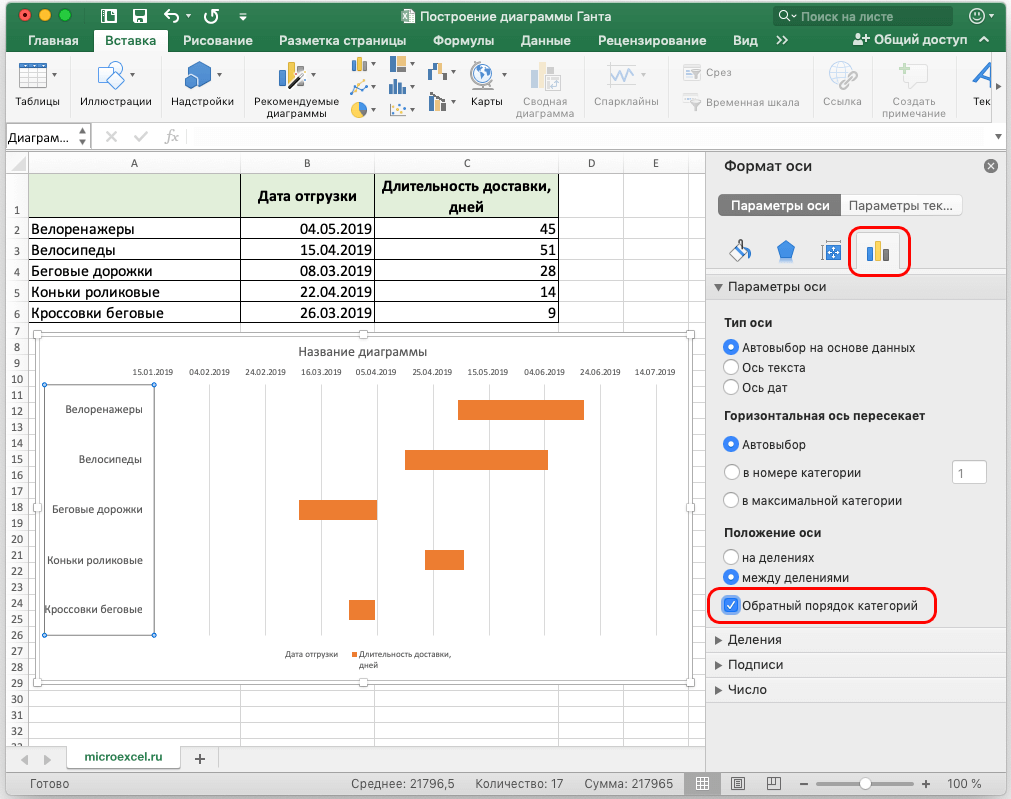The width and height of the screenshot is (1011, 799).
Task: Show more ribbon tabs with >> chevron
Action: pyautogui.click(x=782, y=41)
